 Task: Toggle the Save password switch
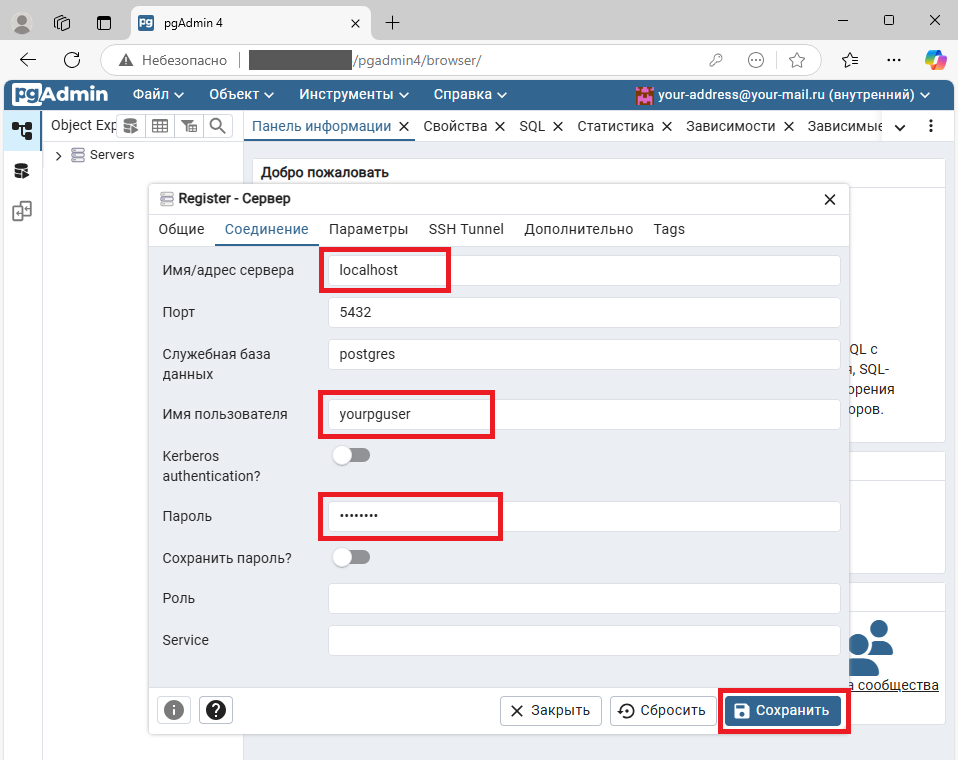[351, 557]
